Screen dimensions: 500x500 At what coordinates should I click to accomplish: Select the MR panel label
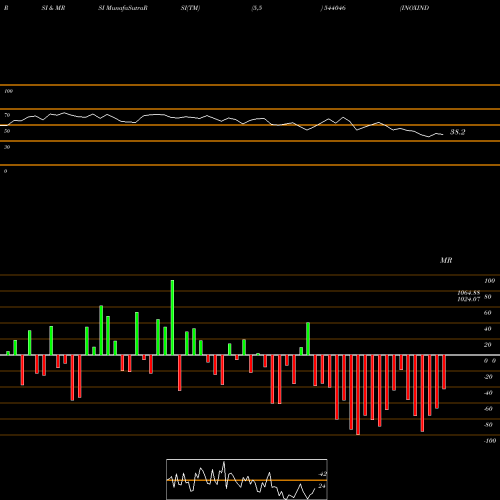pyautogui.click(x=446, y=260)
